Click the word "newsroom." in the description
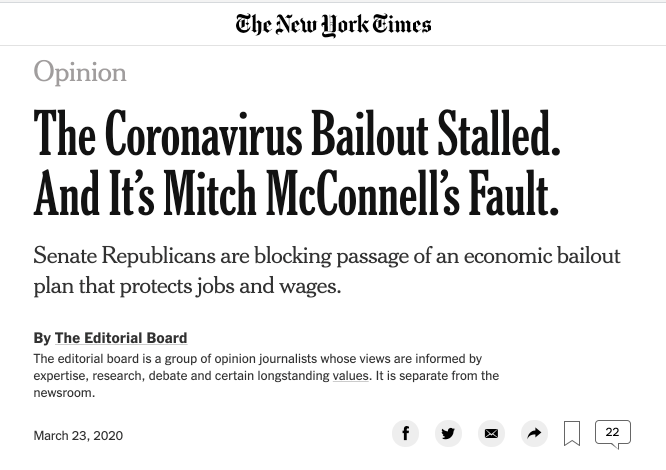 [x=64, y=393]
